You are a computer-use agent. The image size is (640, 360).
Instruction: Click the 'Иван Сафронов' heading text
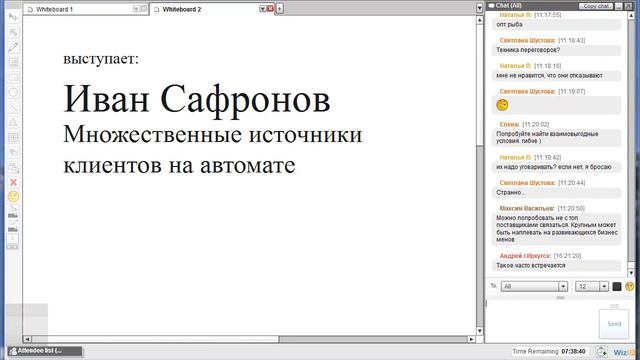[x=197, y=99]
